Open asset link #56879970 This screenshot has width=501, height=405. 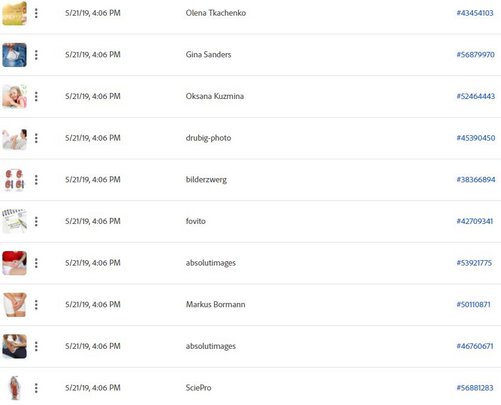click(475, 55)
